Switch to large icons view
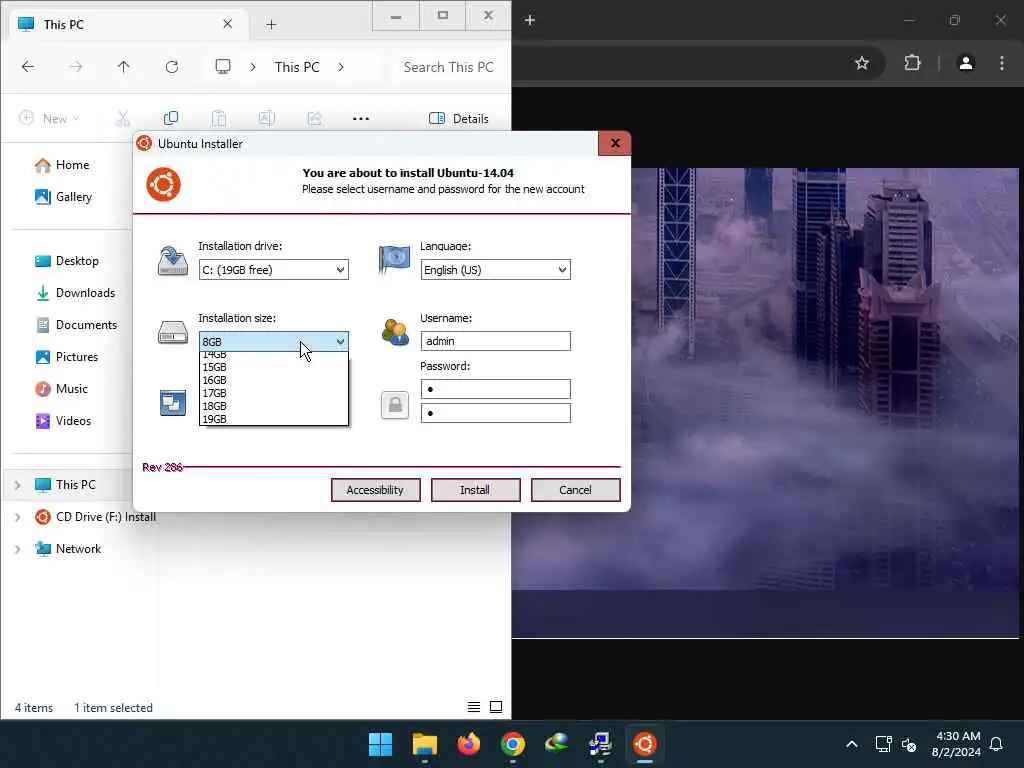This screenshot has height=768, width=1024. [x=496, y=707]
